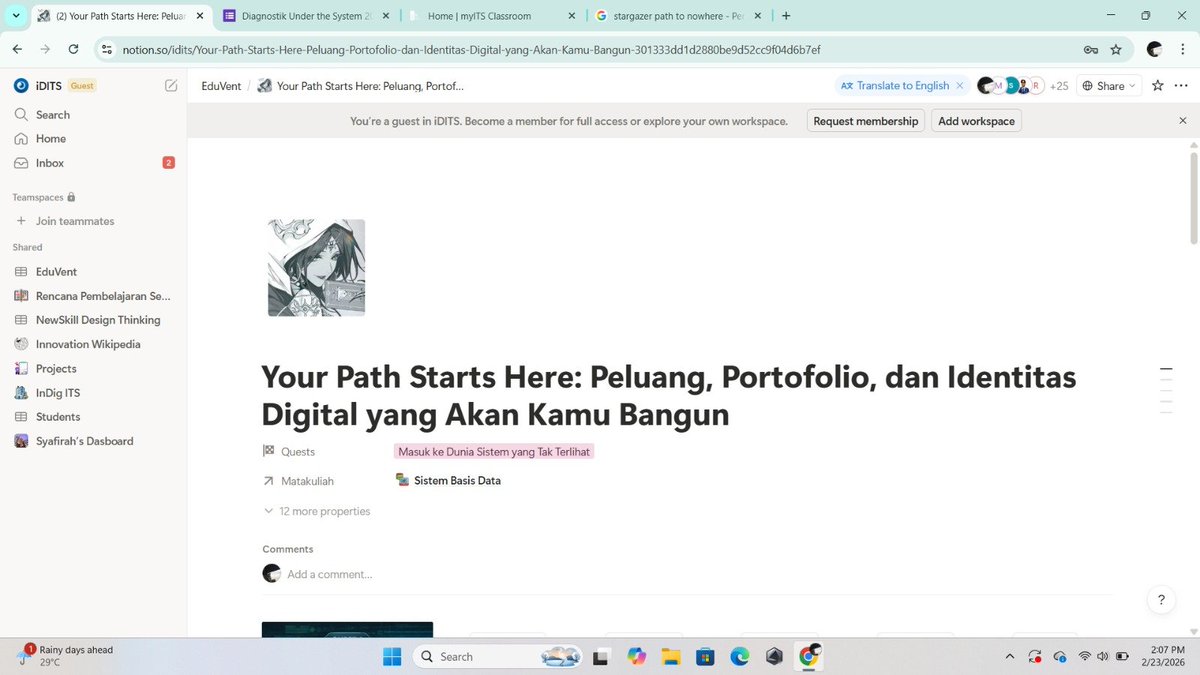Screen dimensions: 1200x675
Task: Launch Microsoft Edge from the taskbar
Action: click(x=740, y=656)
